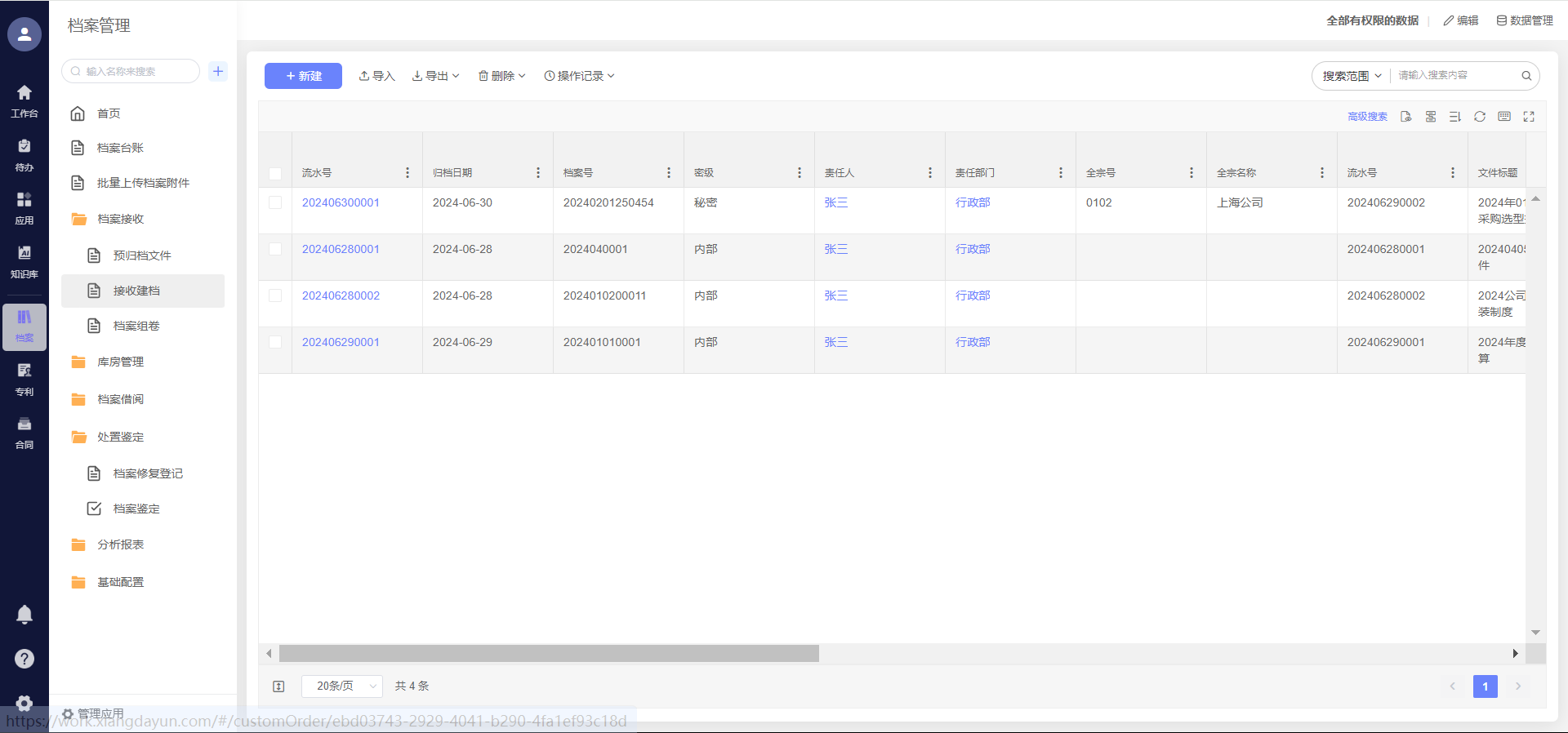Select 档案组卷 in the navigation tree
This screenshot has width=1568, height=733.
[x=136, y=326]
